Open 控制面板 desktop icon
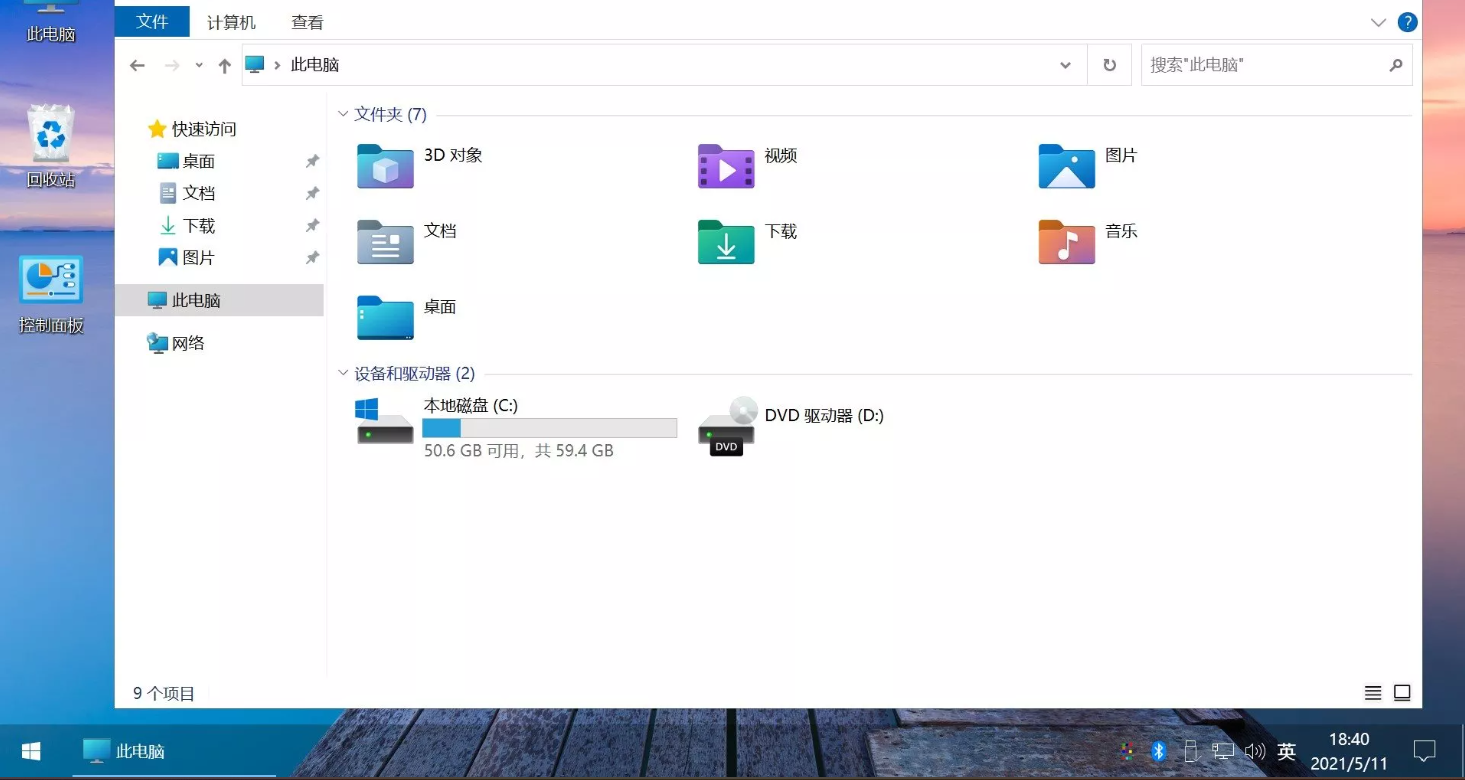 click(51, 294)
